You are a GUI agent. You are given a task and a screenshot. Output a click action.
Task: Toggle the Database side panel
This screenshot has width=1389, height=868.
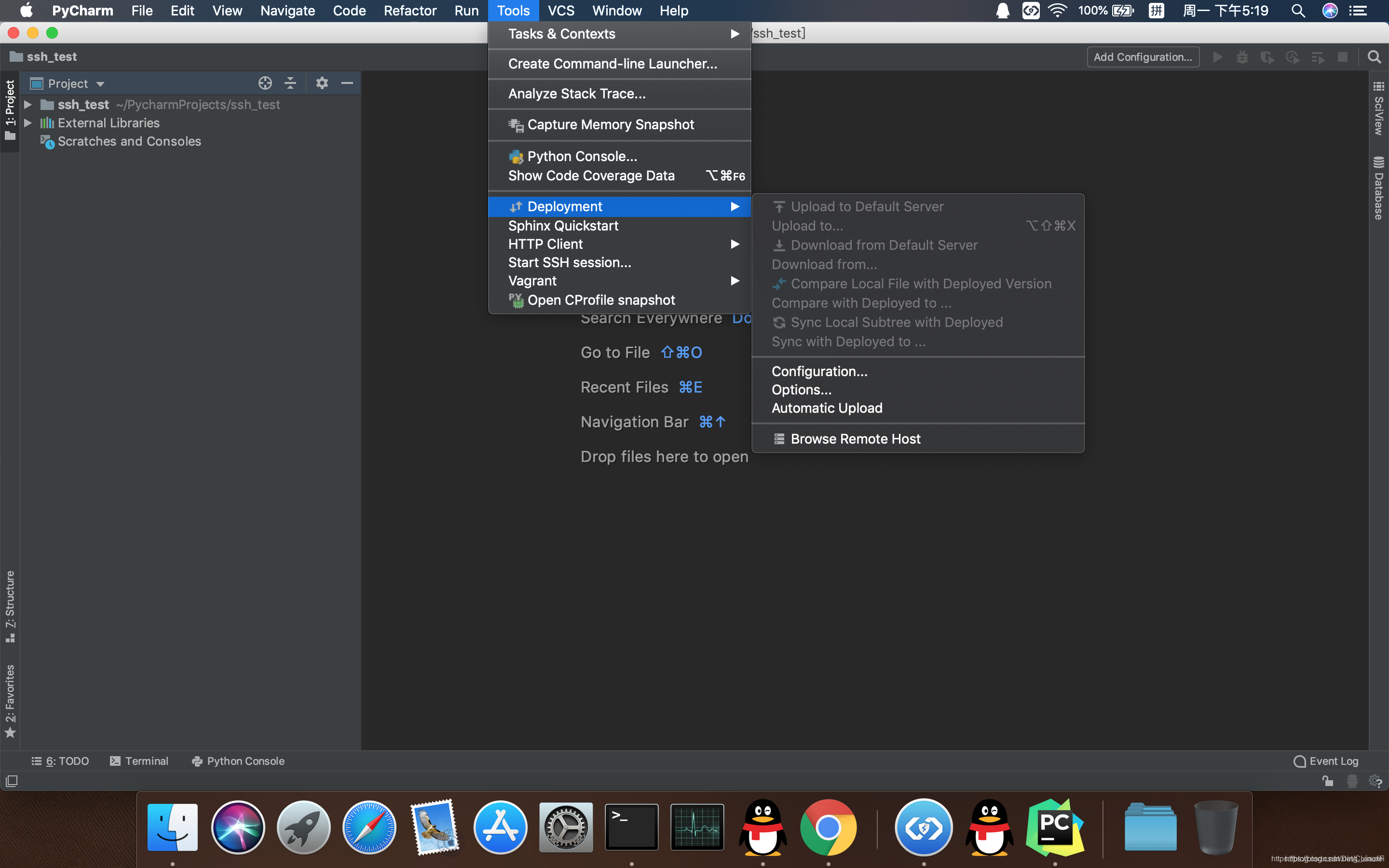[x=1379, y=188]
